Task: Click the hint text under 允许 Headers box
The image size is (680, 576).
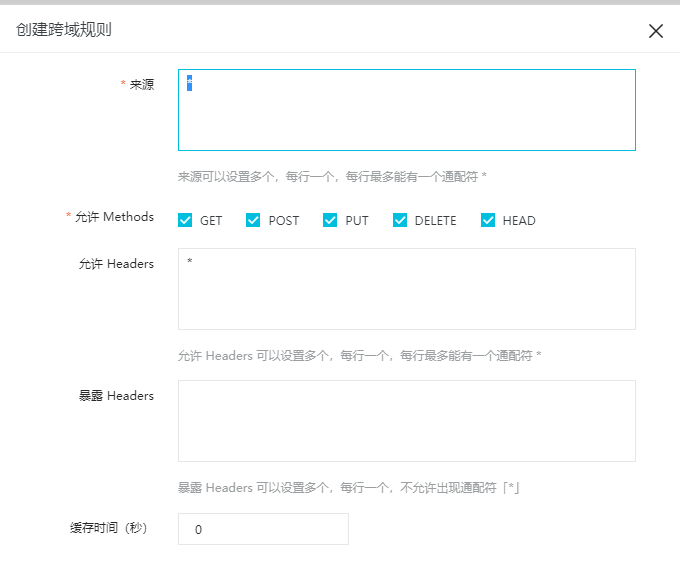Action: point(359,356)
